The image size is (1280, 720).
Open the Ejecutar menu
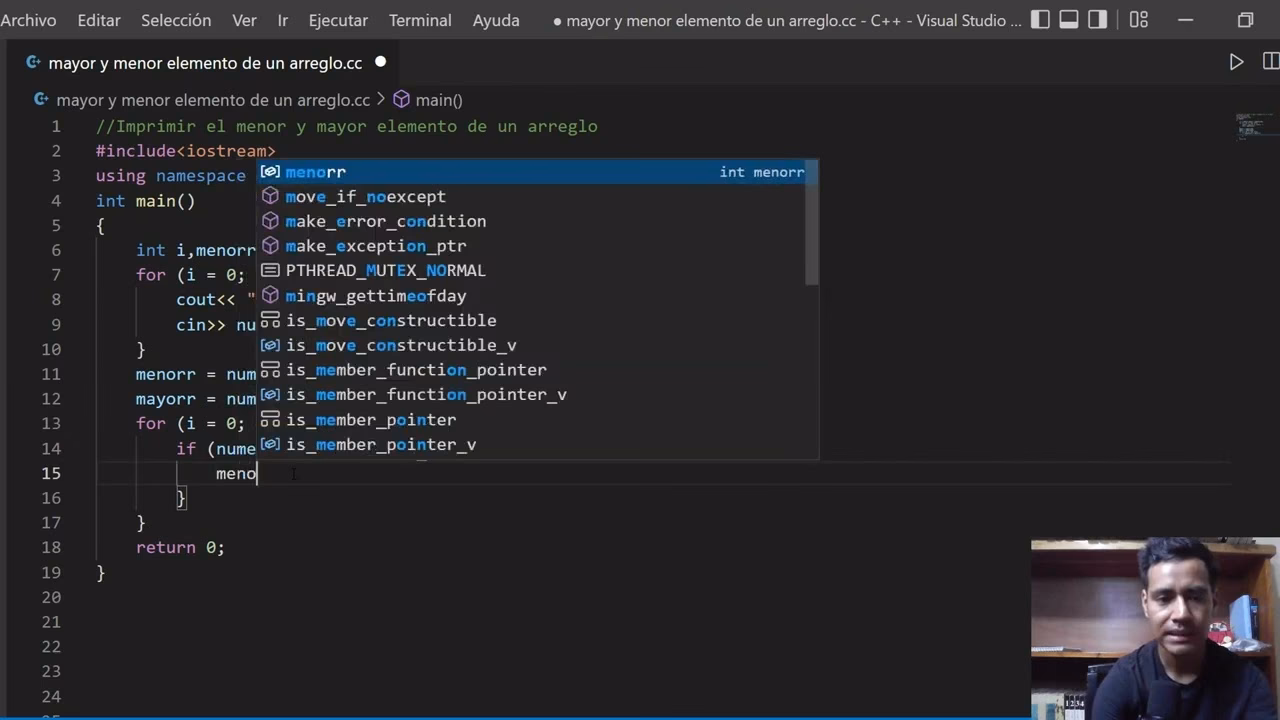click(x=338, y=20)
